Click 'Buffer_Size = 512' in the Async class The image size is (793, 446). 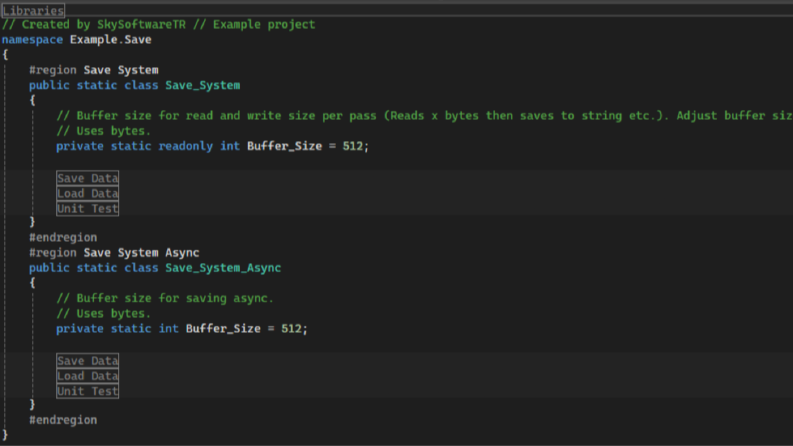[x=244, y=329]
